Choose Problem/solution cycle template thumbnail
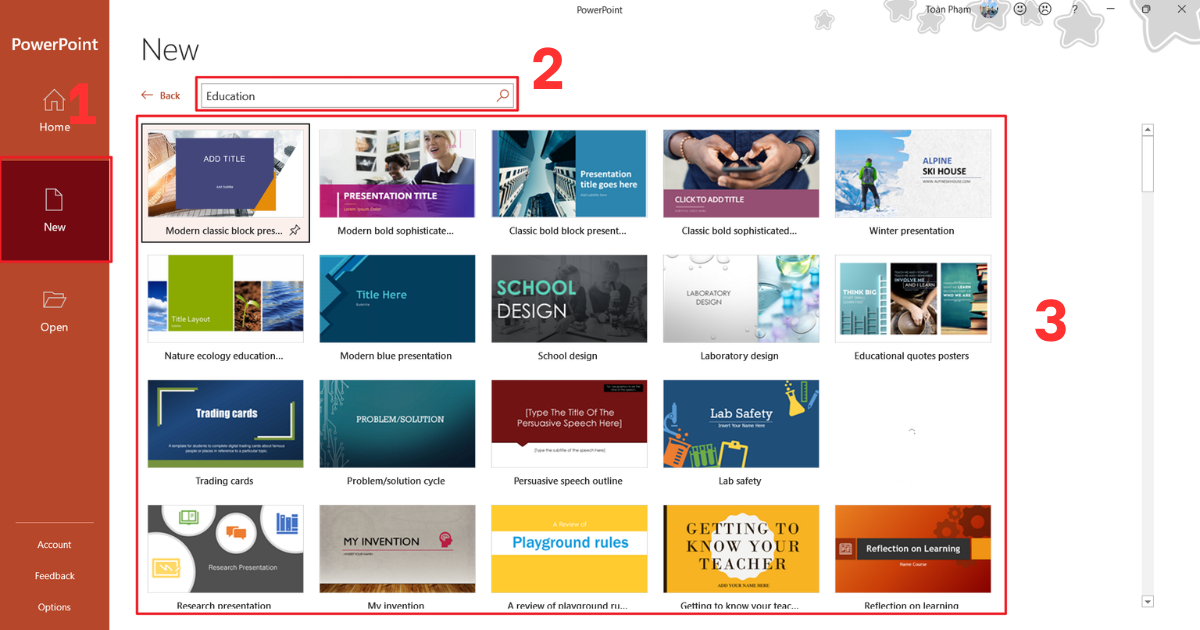This screenshot has height=630, width=1200. (x=397, y=424)
